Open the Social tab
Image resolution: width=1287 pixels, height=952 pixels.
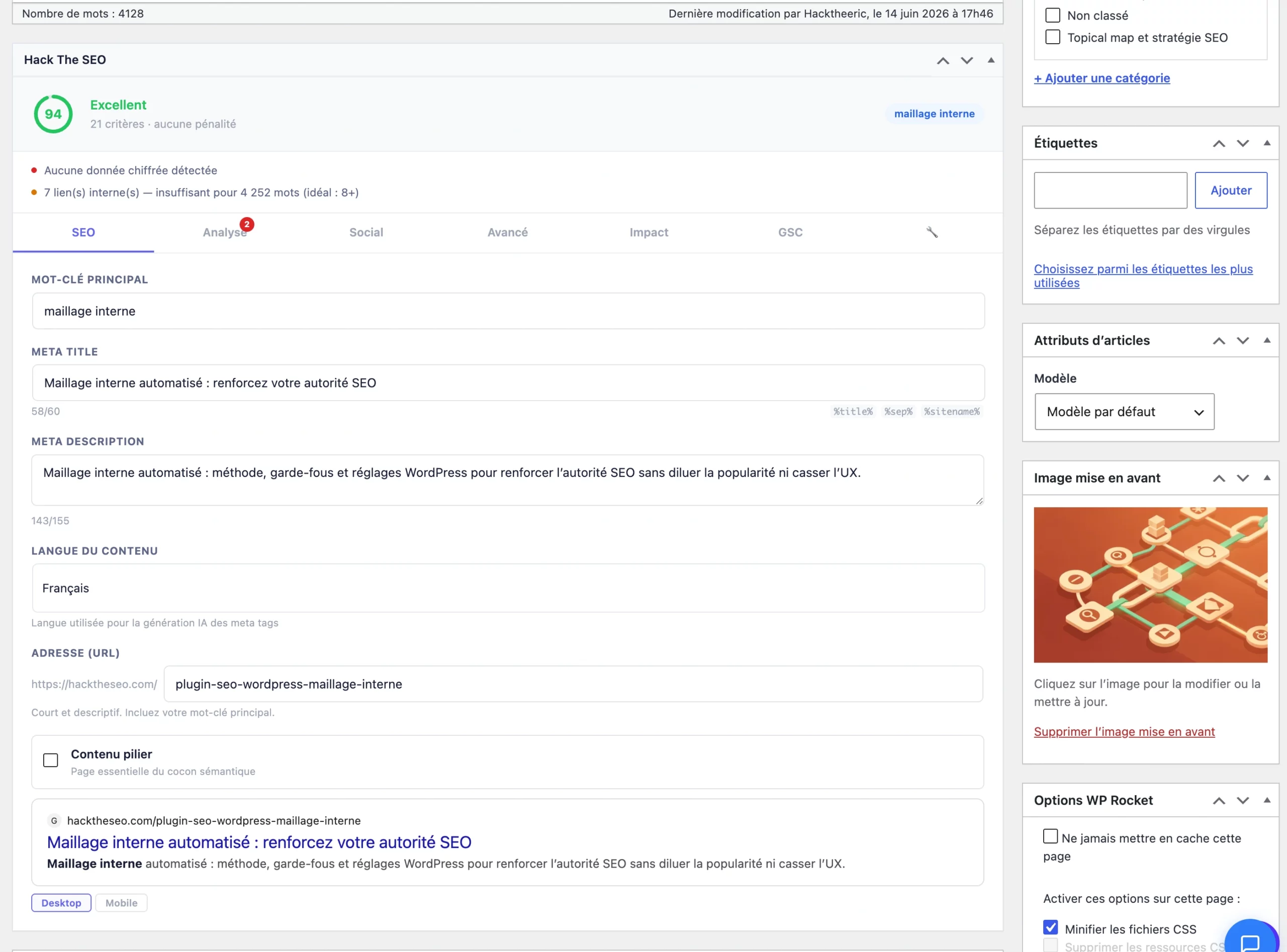click(366, 232)
